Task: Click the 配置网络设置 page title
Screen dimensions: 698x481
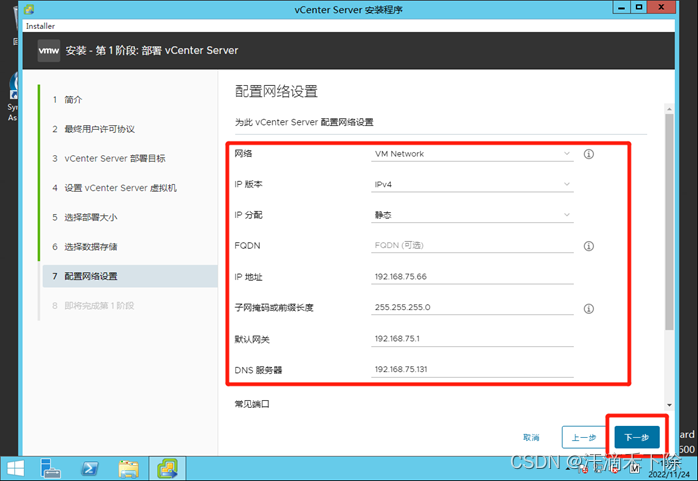Action: tap(276, 91)
